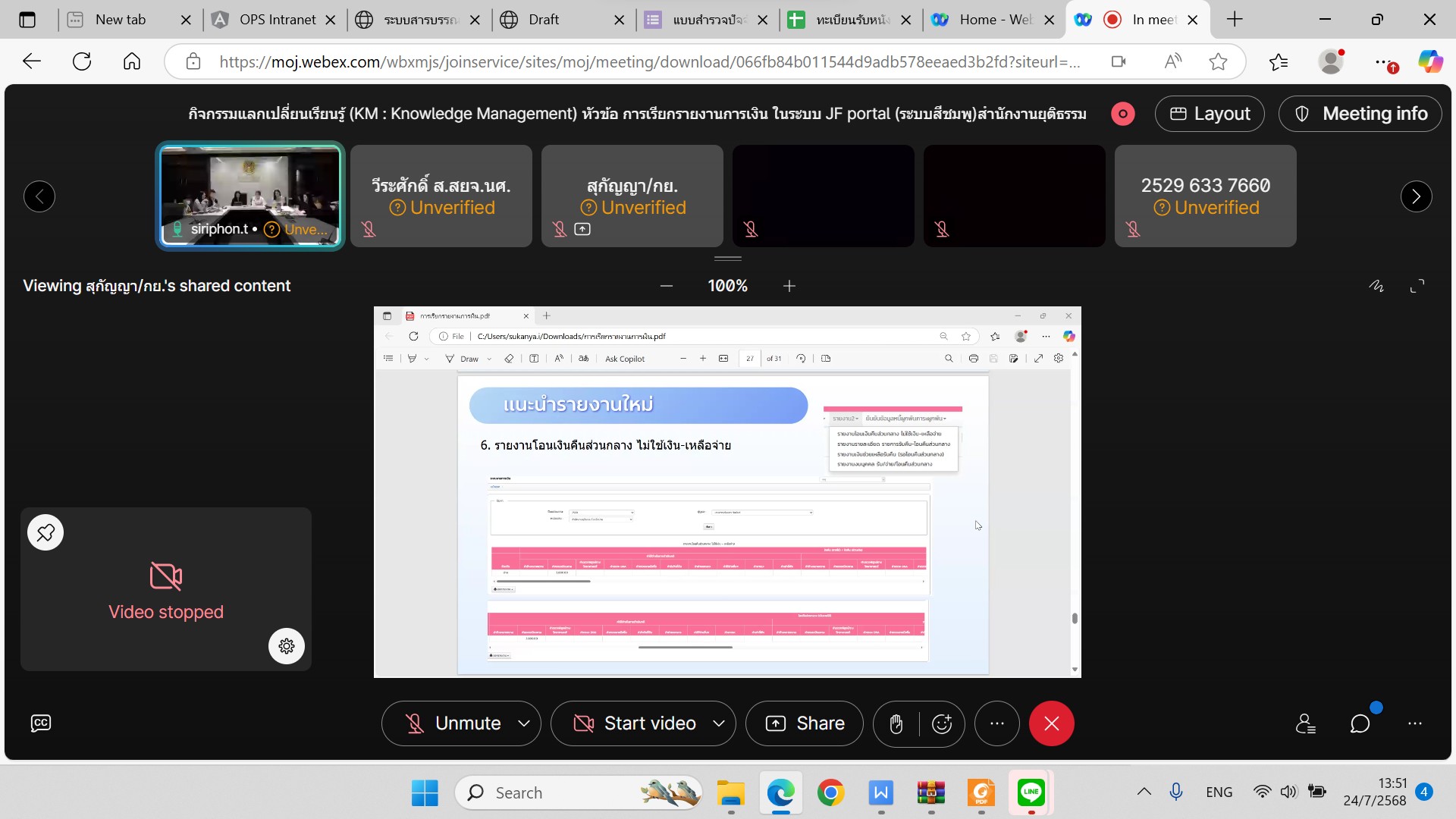Image resolution: width=1456 pixels, height=819 pixels.
Task: Open chat panel
Action: pyautogui.click(x=1360, y=723)
